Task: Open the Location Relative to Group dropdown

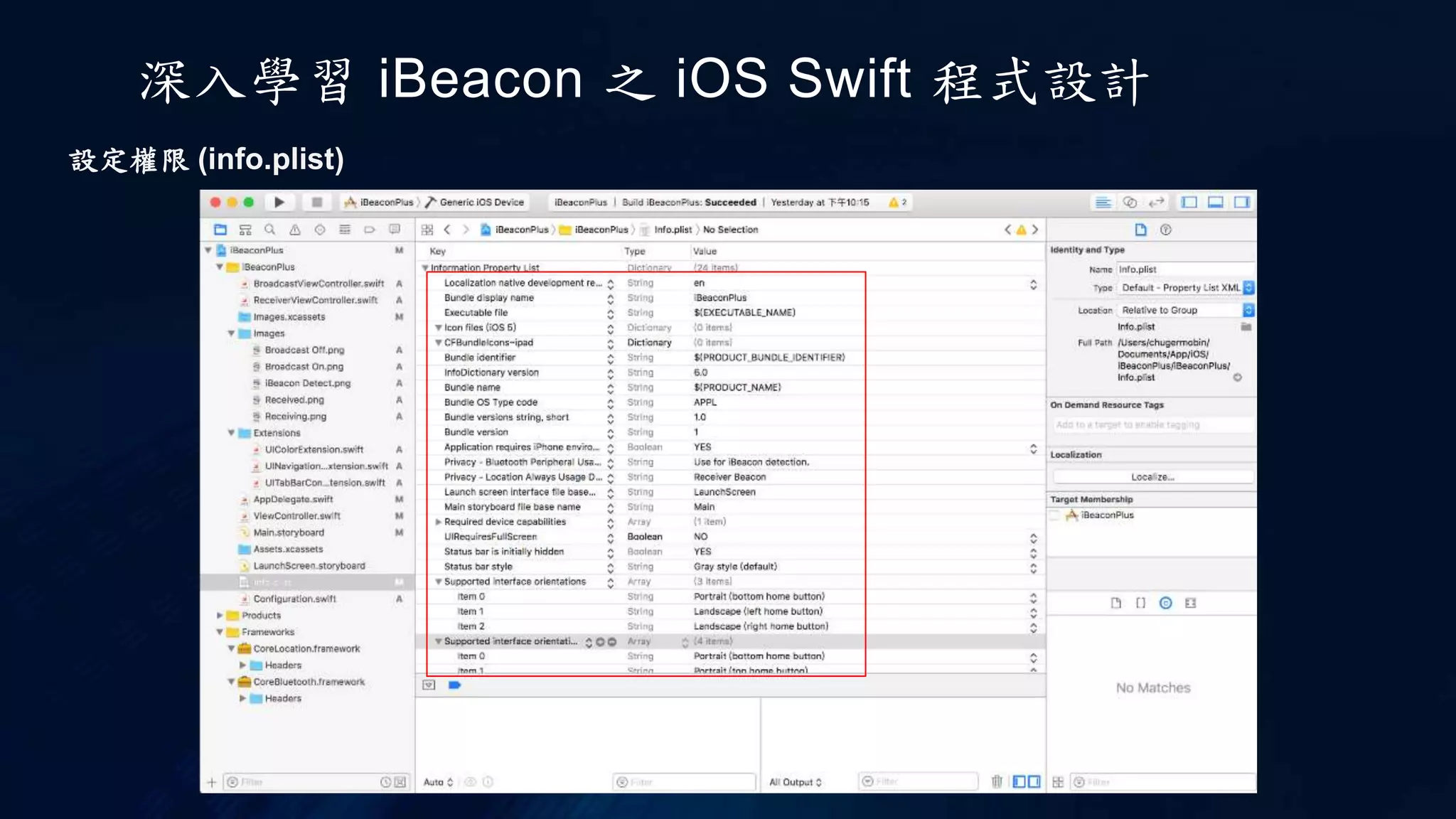Action: (x=1186, y=310)
